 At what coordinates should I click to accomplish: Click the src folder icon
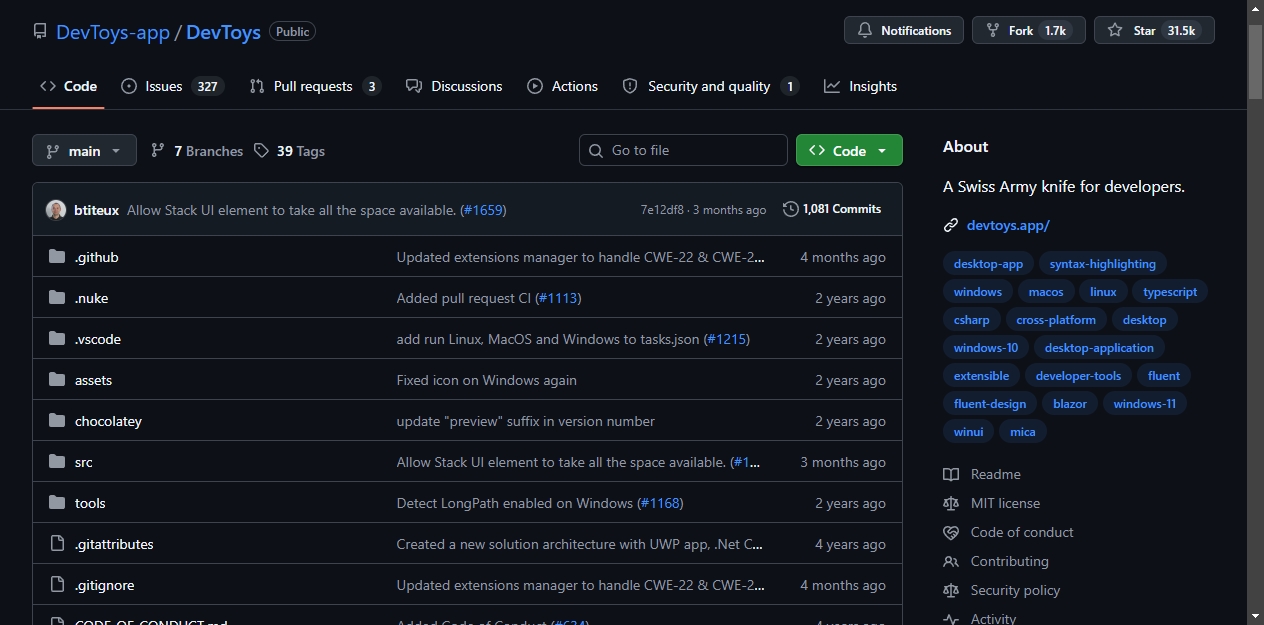click(x=57, y=462)
